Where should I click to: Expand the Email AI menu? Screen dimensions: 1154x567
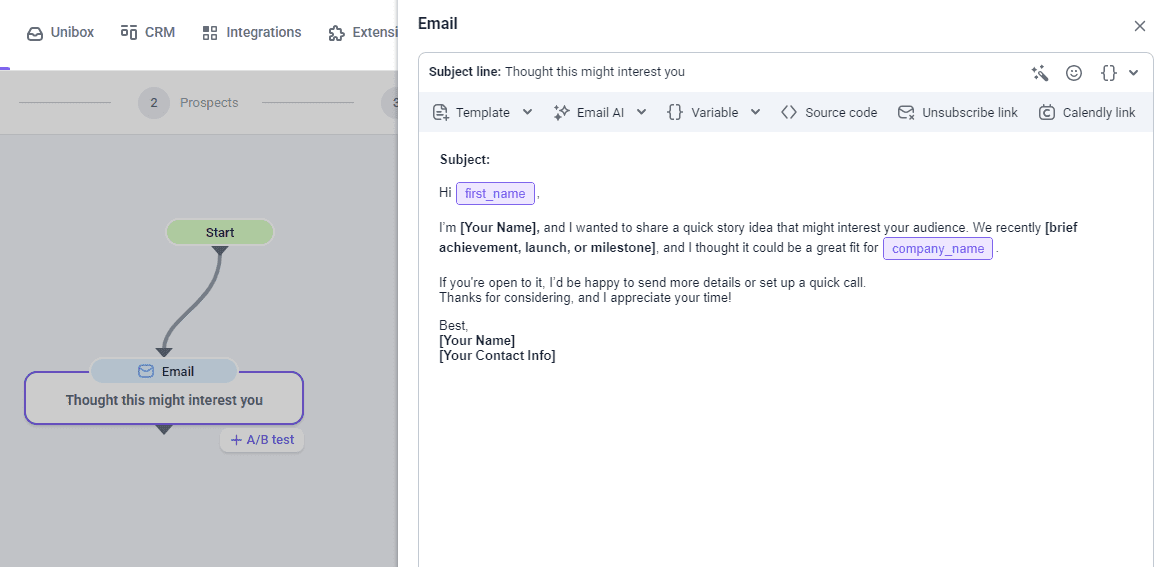(x=600, y=113)
